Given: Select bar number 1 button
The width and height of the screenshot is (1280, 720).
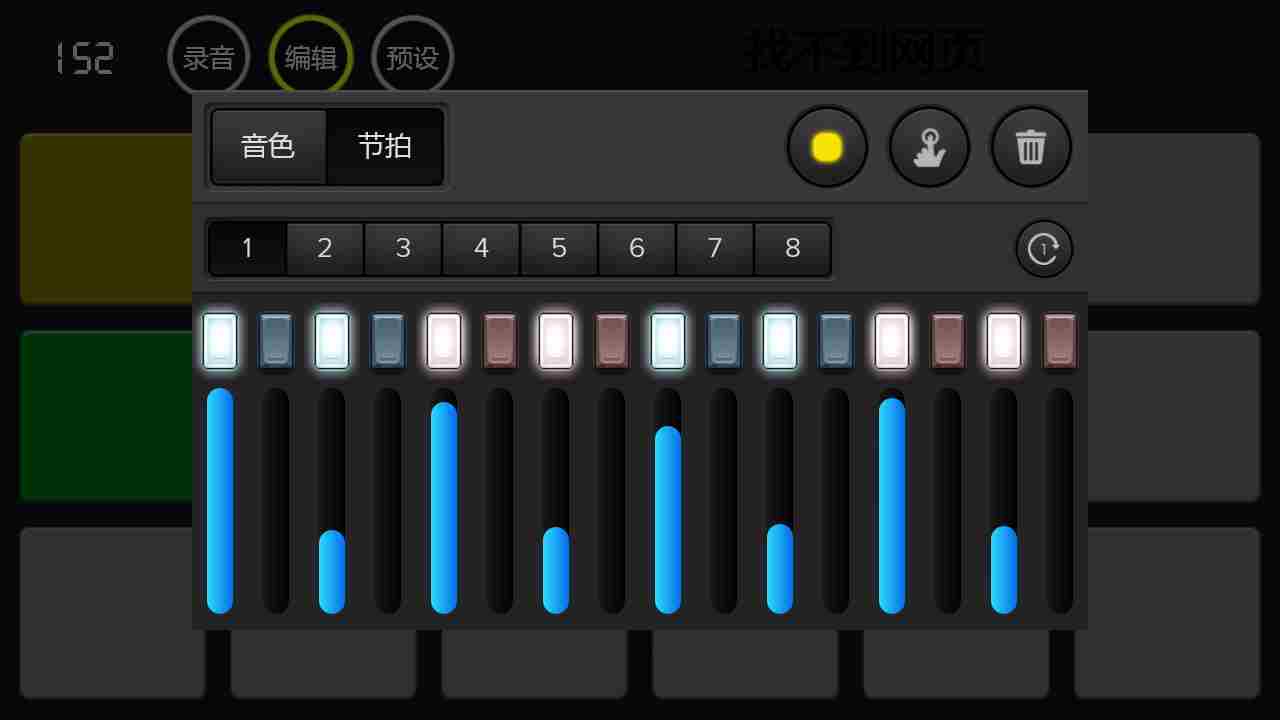Looking at the screenshot, I should tap(246, 248).
